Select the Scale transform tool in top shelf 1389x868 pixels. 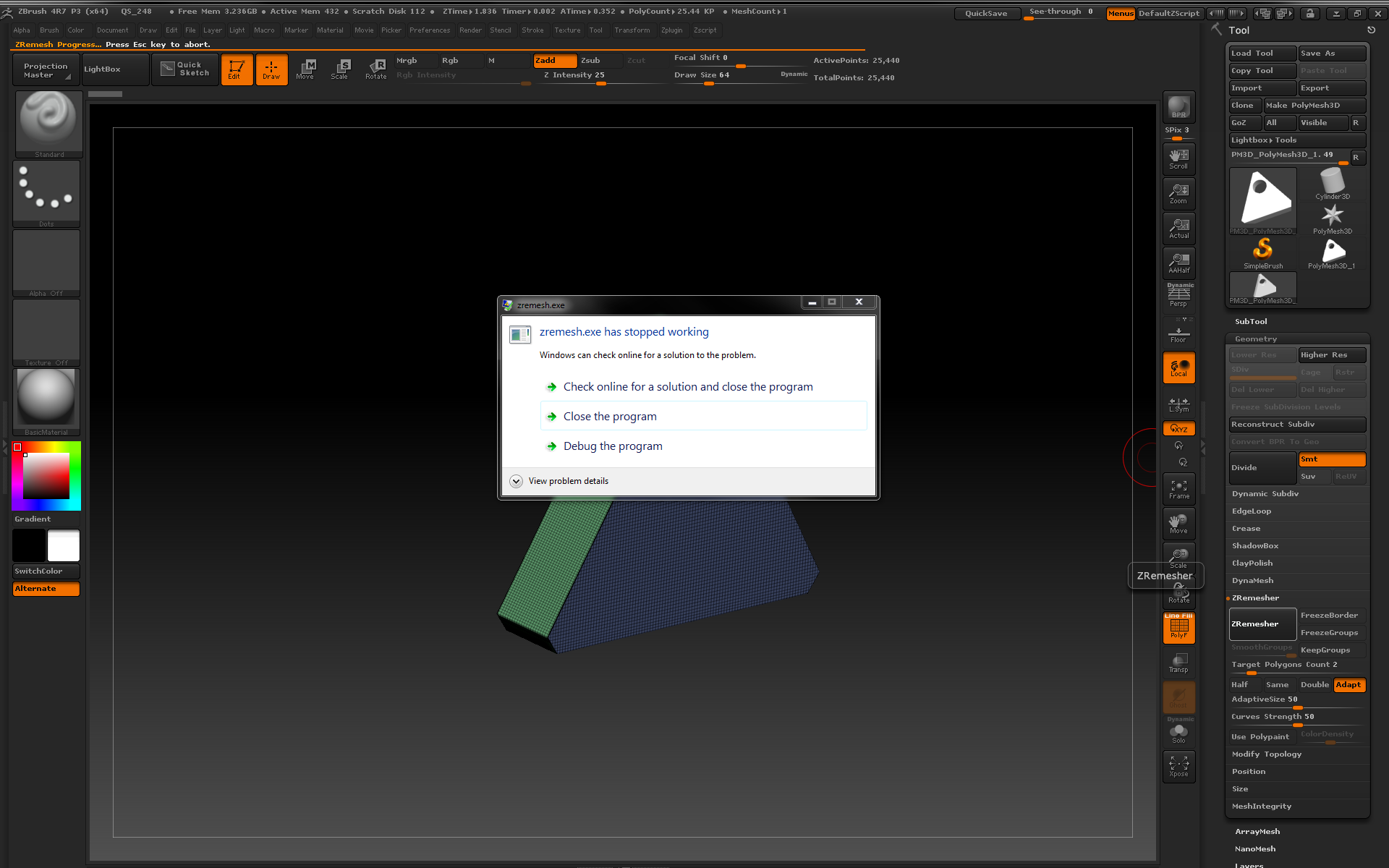point(340,69)
